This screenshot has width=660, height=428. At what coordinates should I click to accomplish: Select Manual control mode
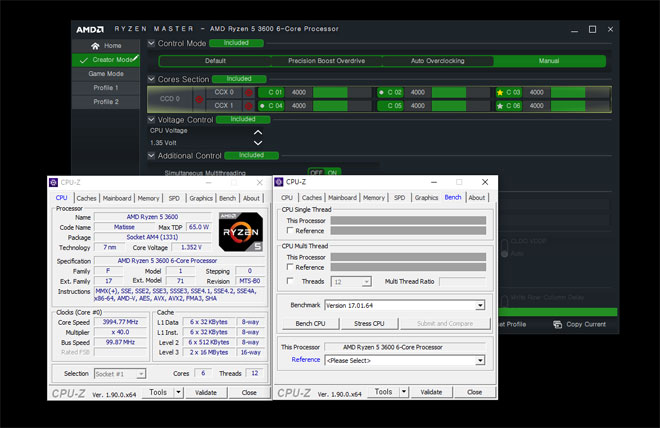tap(549, 61)
